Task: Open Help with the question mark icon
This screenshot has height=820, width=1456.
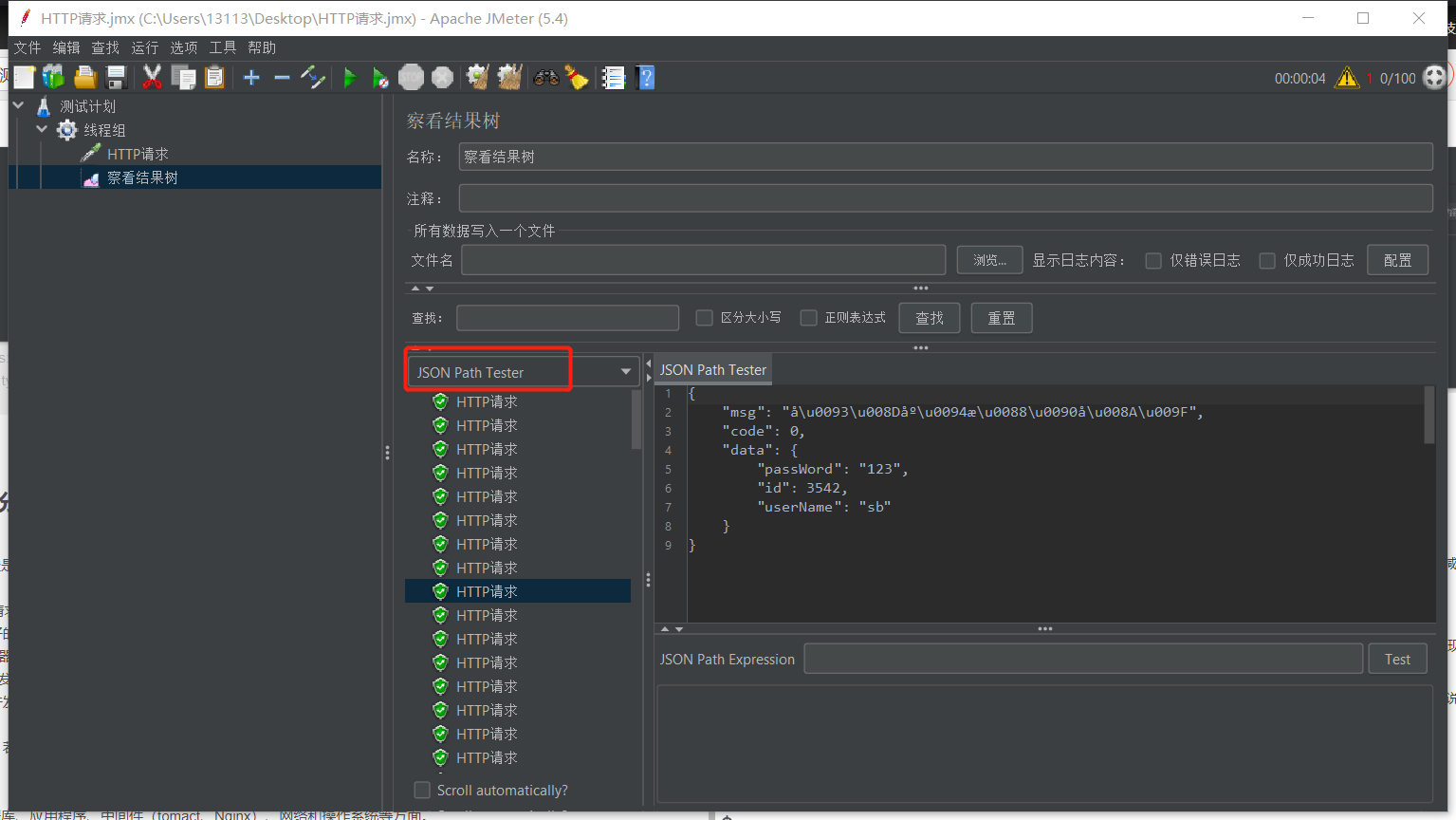Action: 646,78
